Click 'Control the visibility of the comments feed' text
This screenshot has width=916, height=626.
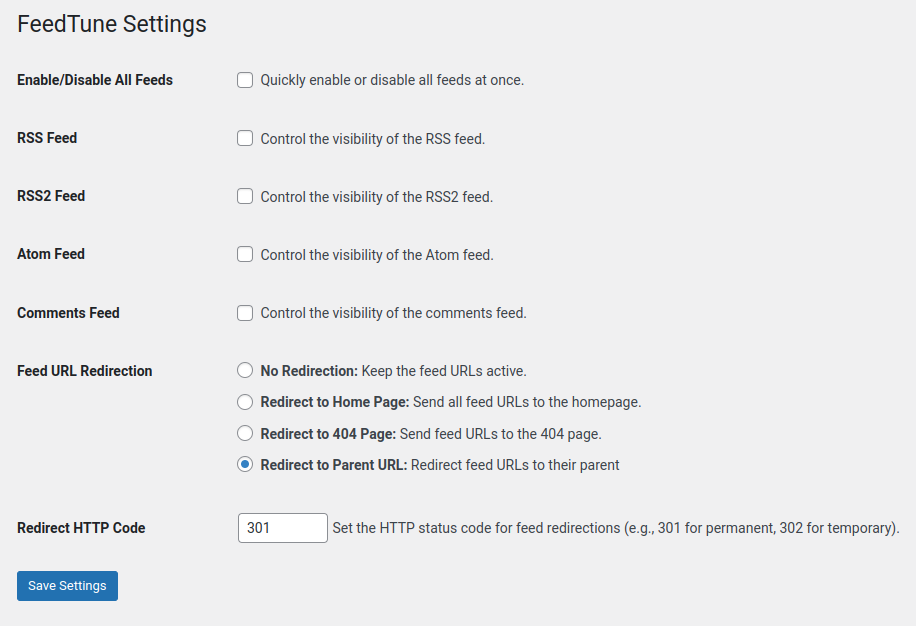pos(393,313)
